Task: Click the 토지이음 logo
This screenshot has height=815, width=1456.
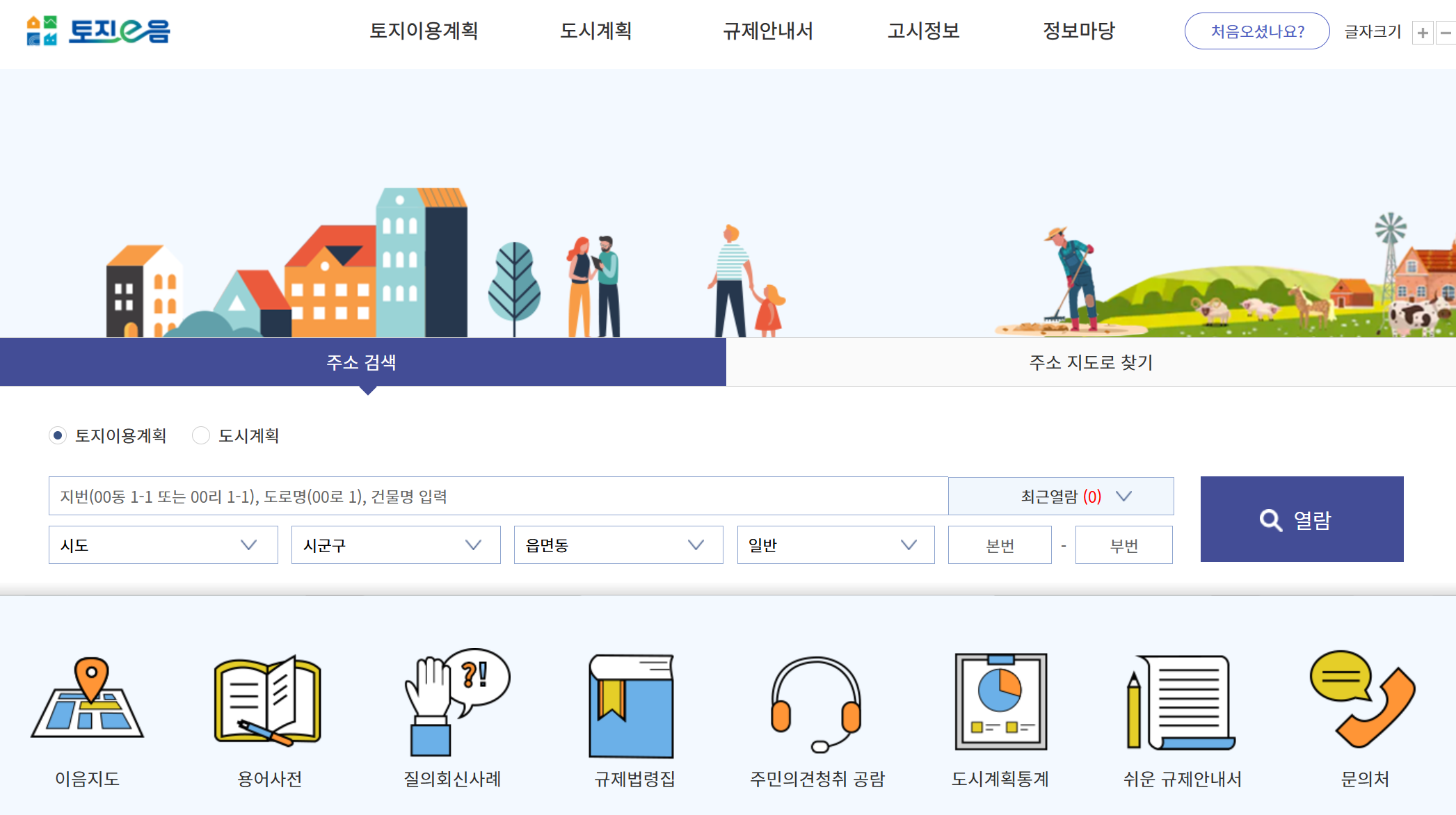Action: pos(98,31)
